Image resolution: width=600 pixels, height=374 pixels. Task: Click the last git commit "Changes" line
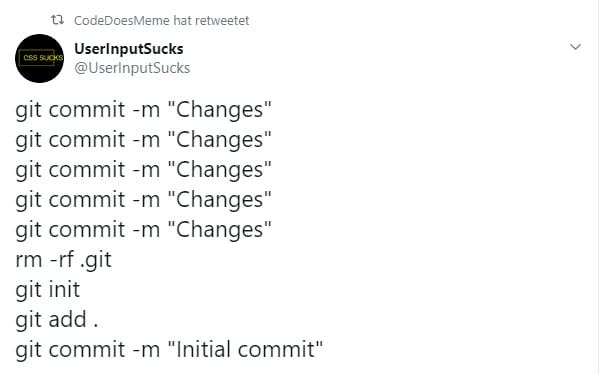pyautogui.click(x=143, y=230)
